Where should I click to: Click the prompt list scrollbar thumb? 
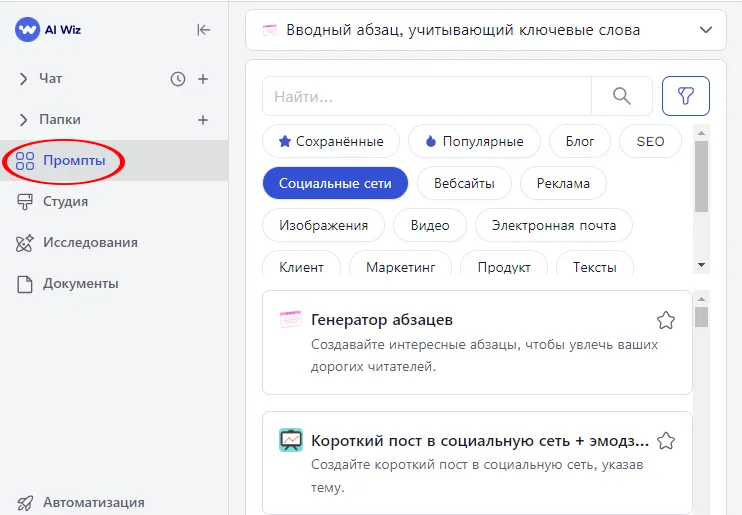pyautogui.click(x=701, y=317)
